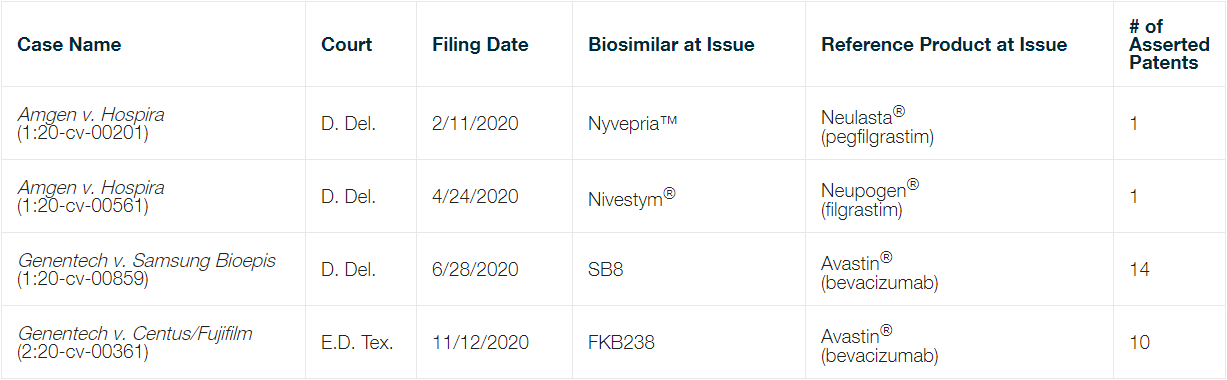Select the FKB238 biosimilar cell
This screenshot has height=380, width=1227.
pos(622,343)
